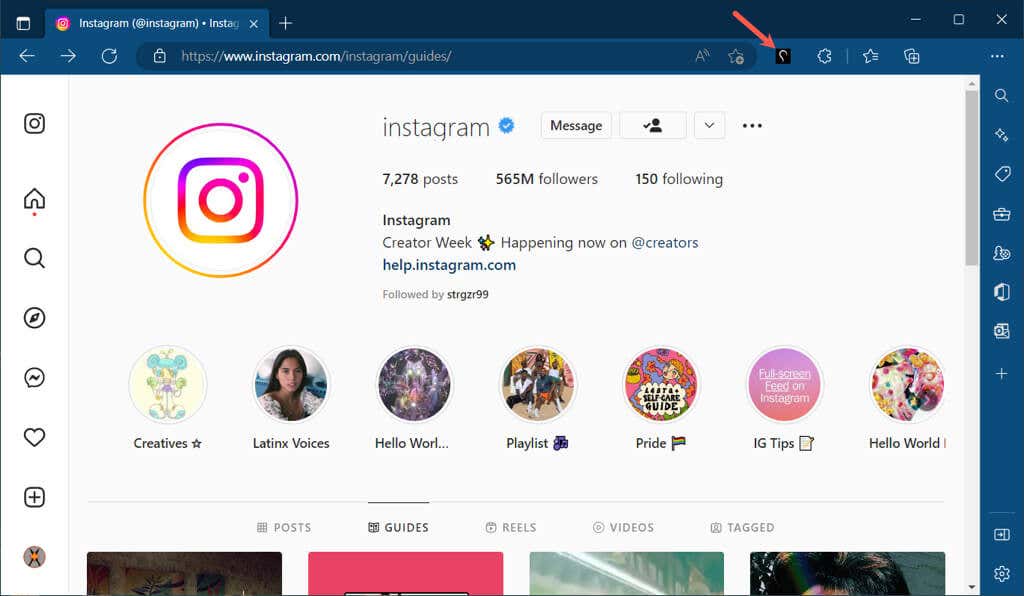Screen dimensions: 1024x596
Task: Expand suggested accounts chevron button
Action: (709, 125)
